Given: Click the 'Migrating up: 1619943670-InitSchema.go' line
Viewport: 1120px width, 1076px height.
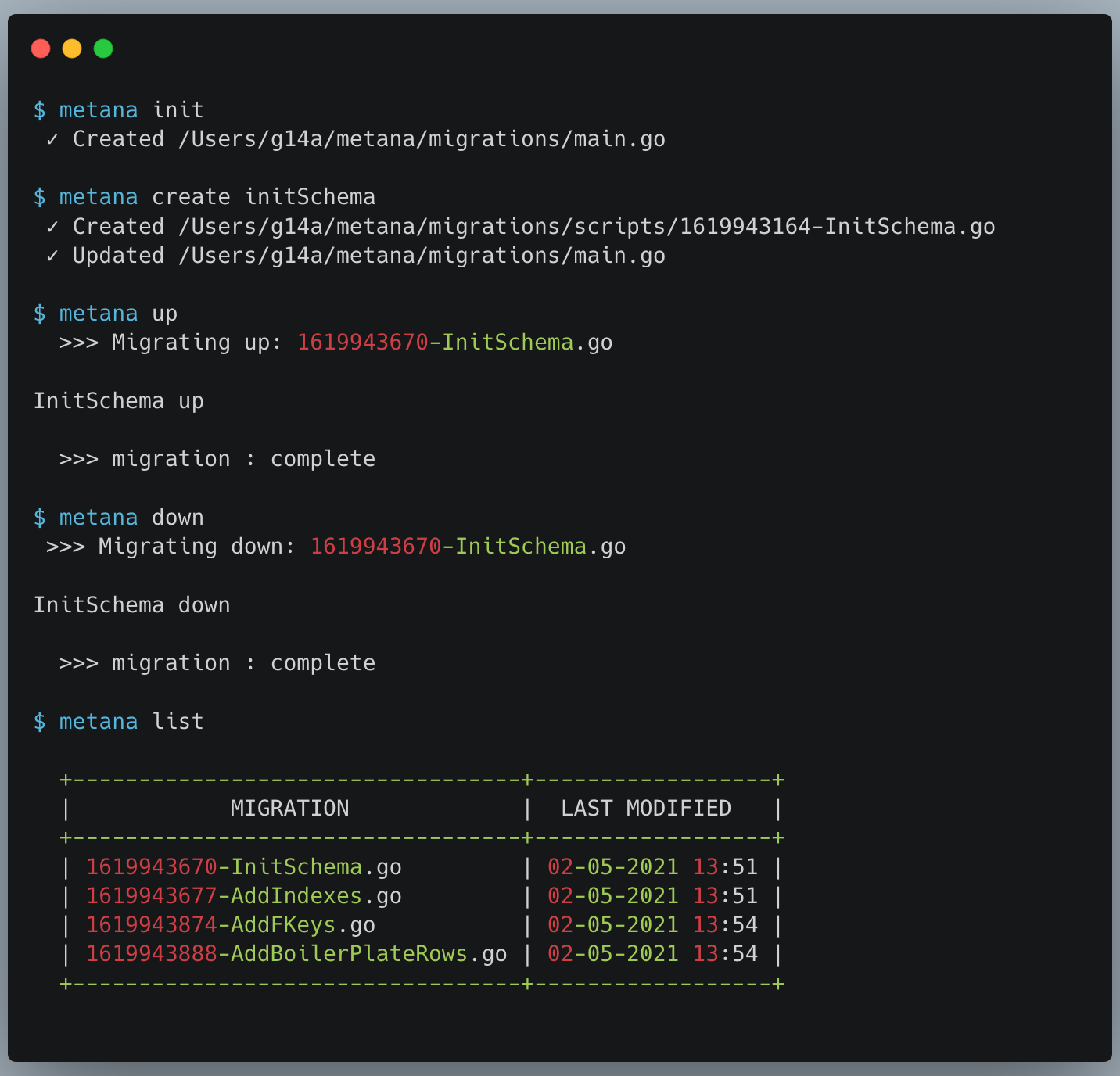Looking at the screenshot, I should [x=336, y=343].
